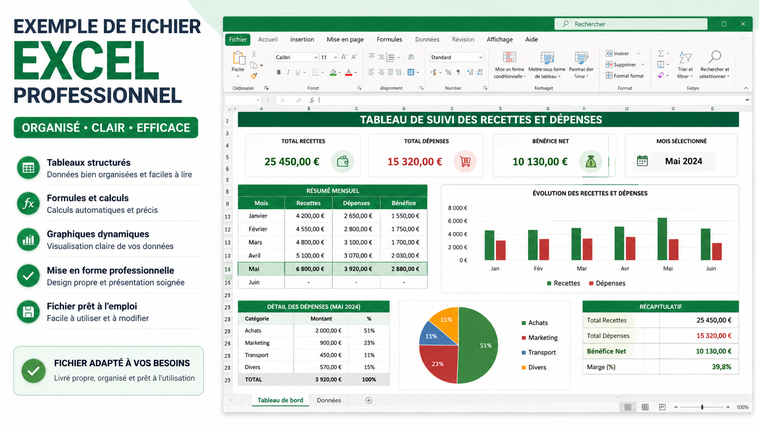This screenshot has width=759, height=427.
Task: Open the font size 11 dropdown
Action: click(x=335, y=57)
